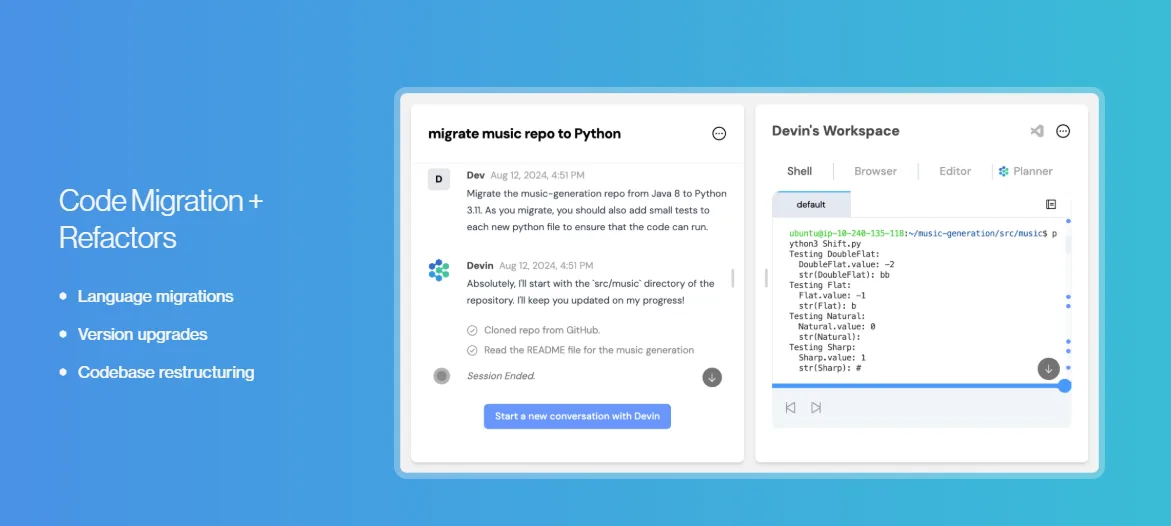
Task: Click the Devin avatar logo in the chat
Action: pyautogui.click(x=439, y=270)
